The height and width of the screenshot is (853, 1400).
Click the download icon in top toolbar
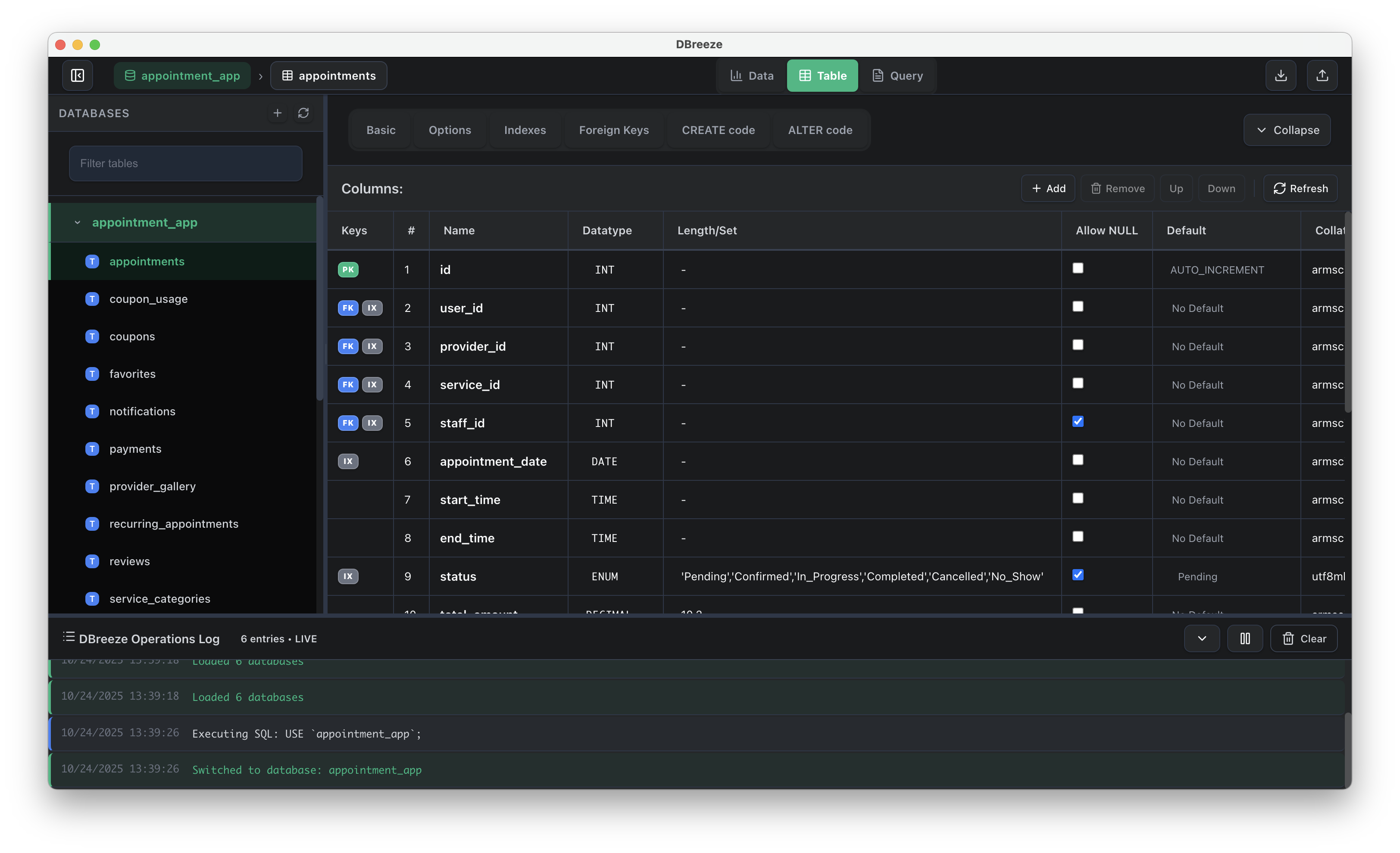coord(1281,75)
